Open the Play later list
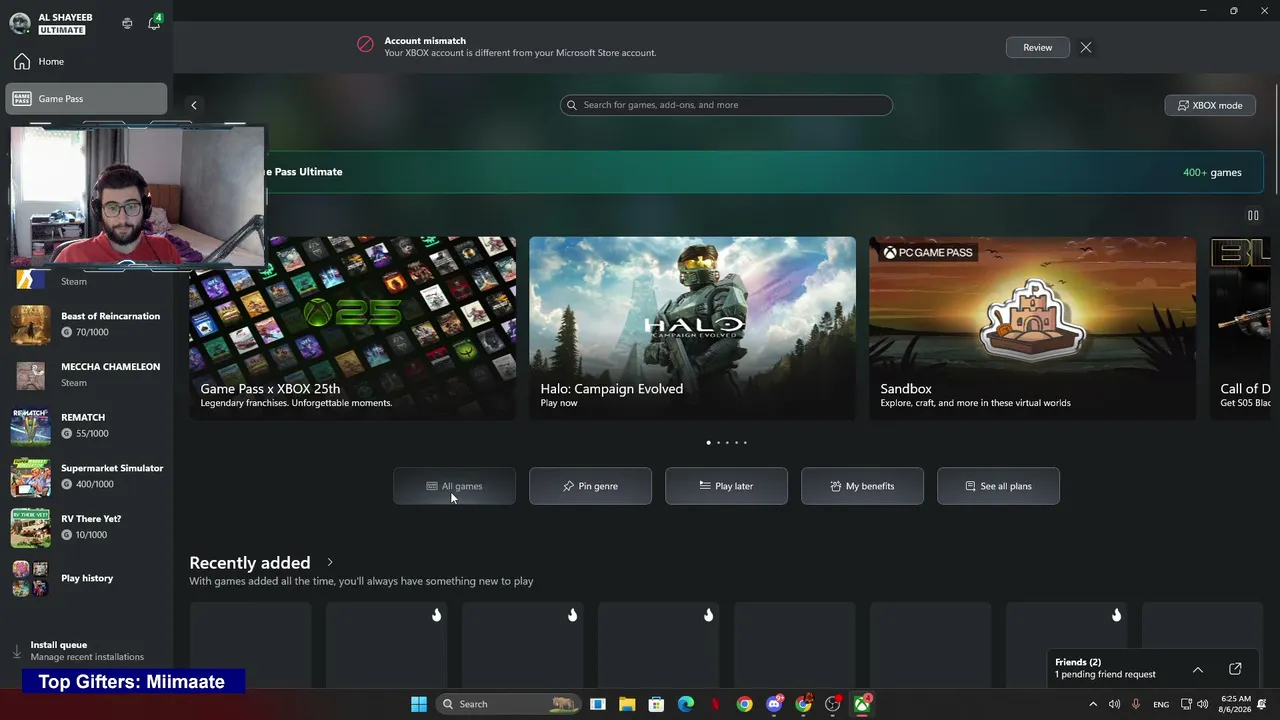Image resolution: width=1280 pixels, height=720 pixels. coord(726,486)
